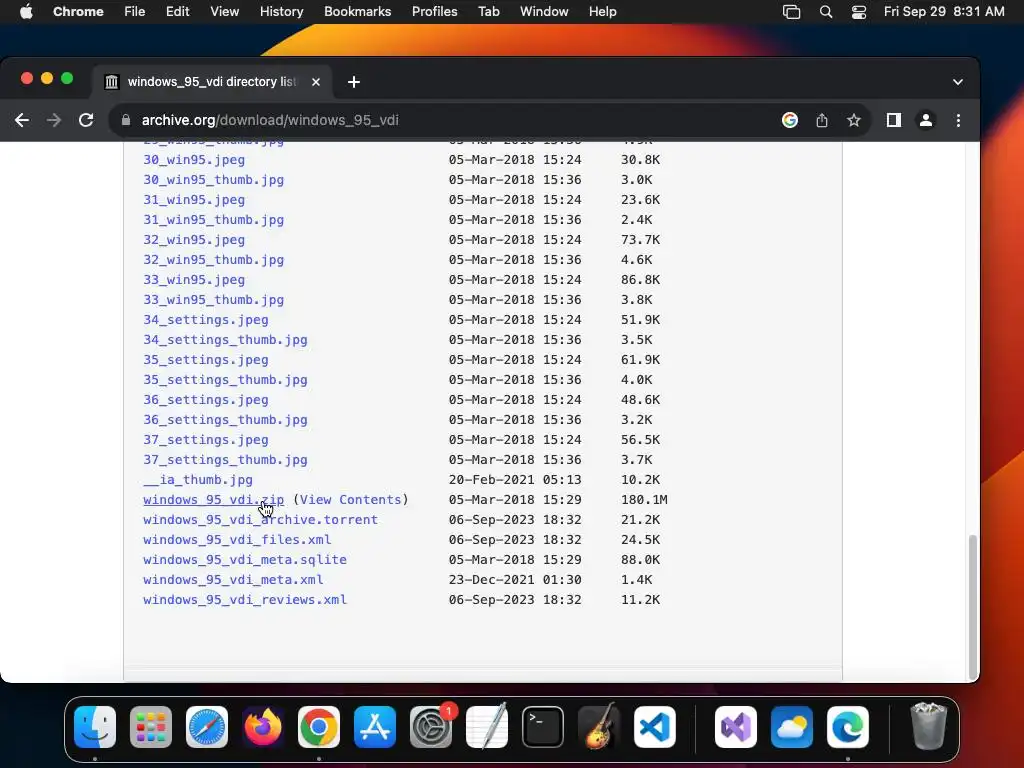Click Chrome icon in the Dock
1024x768 pixels.
pyautogui.click(x=319, y=727)
